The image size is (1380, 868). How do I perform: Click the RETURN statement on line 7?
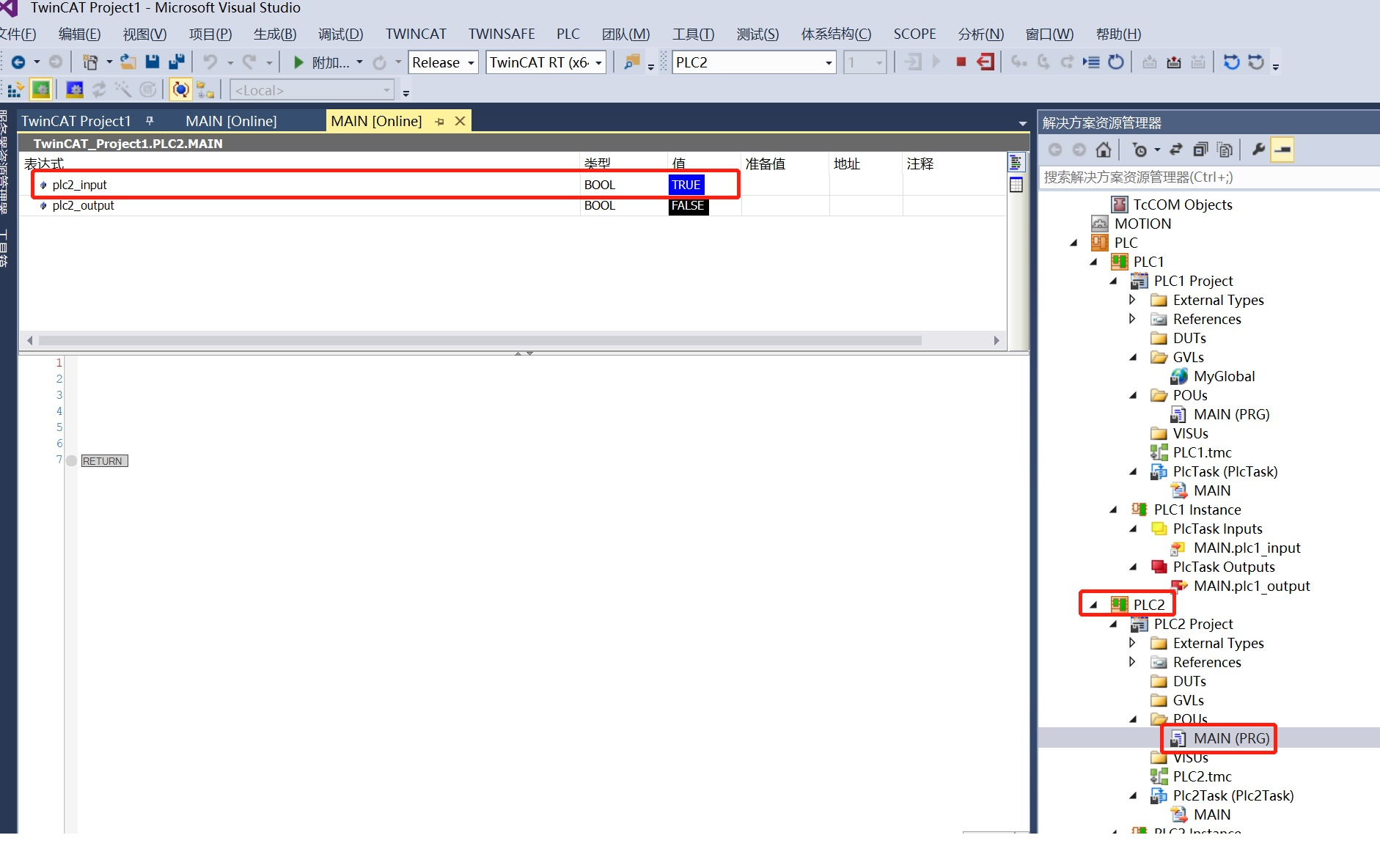point(103,461)
